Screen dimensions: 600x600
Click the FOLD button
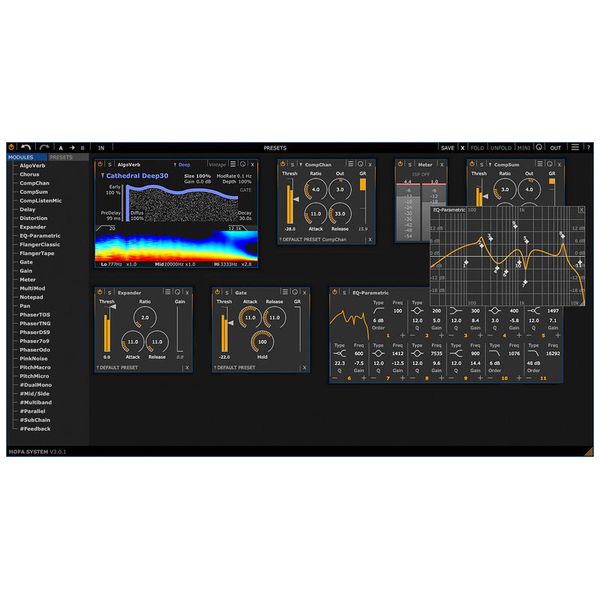477,148
